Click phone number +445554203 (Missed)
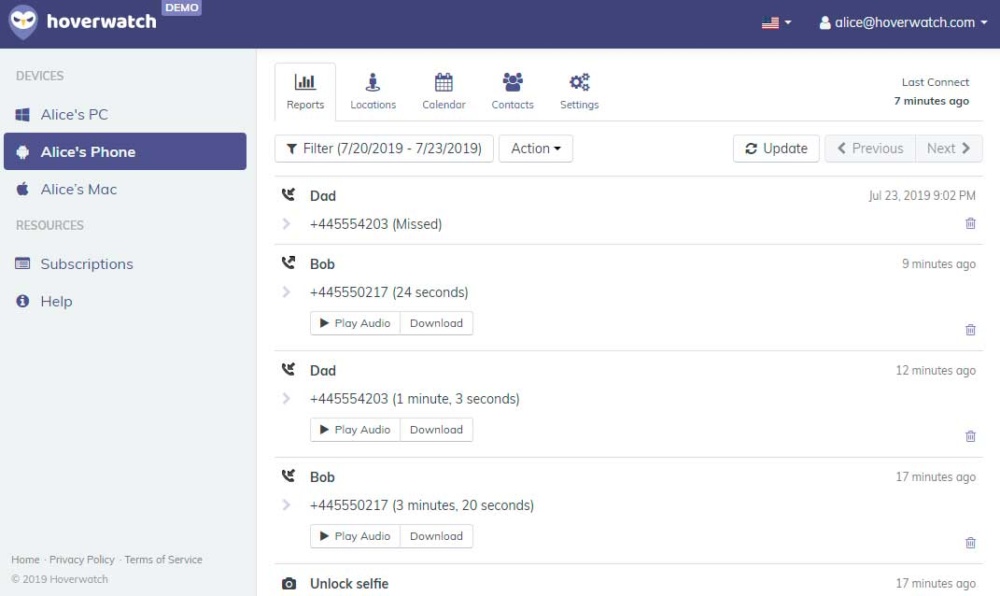Screen dimensions: 1000x596 pyautogui.click(x=376, y=224)
